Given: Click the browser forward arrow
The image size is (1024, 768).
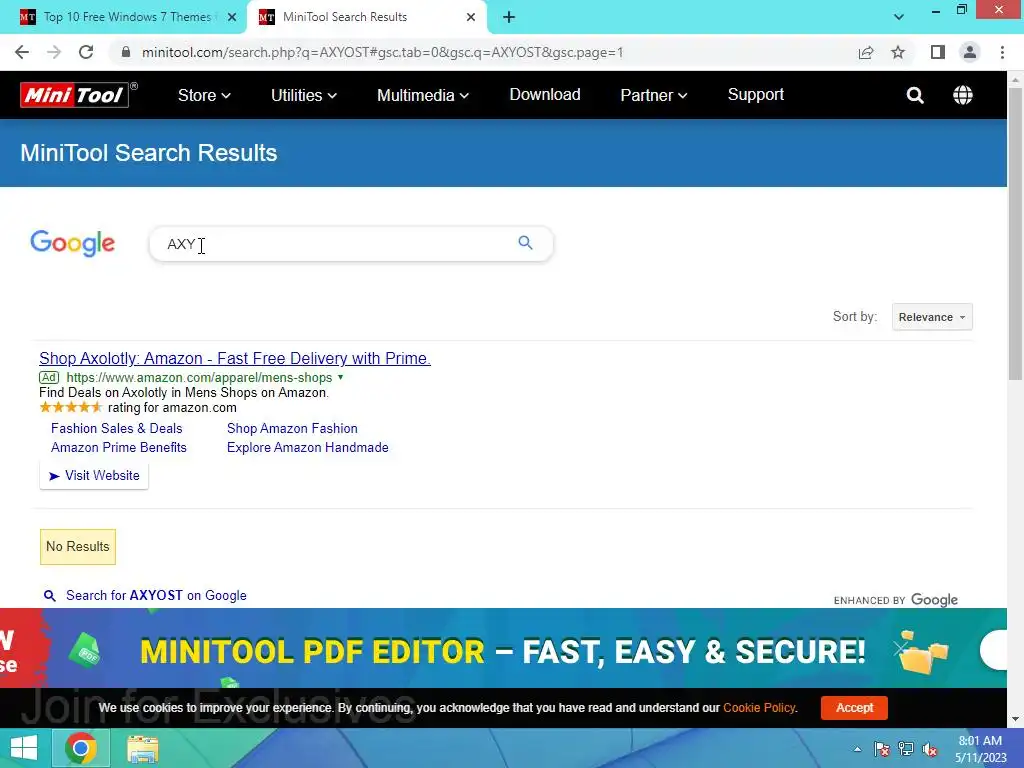Looking at the screenshot, I should (54, 52).
